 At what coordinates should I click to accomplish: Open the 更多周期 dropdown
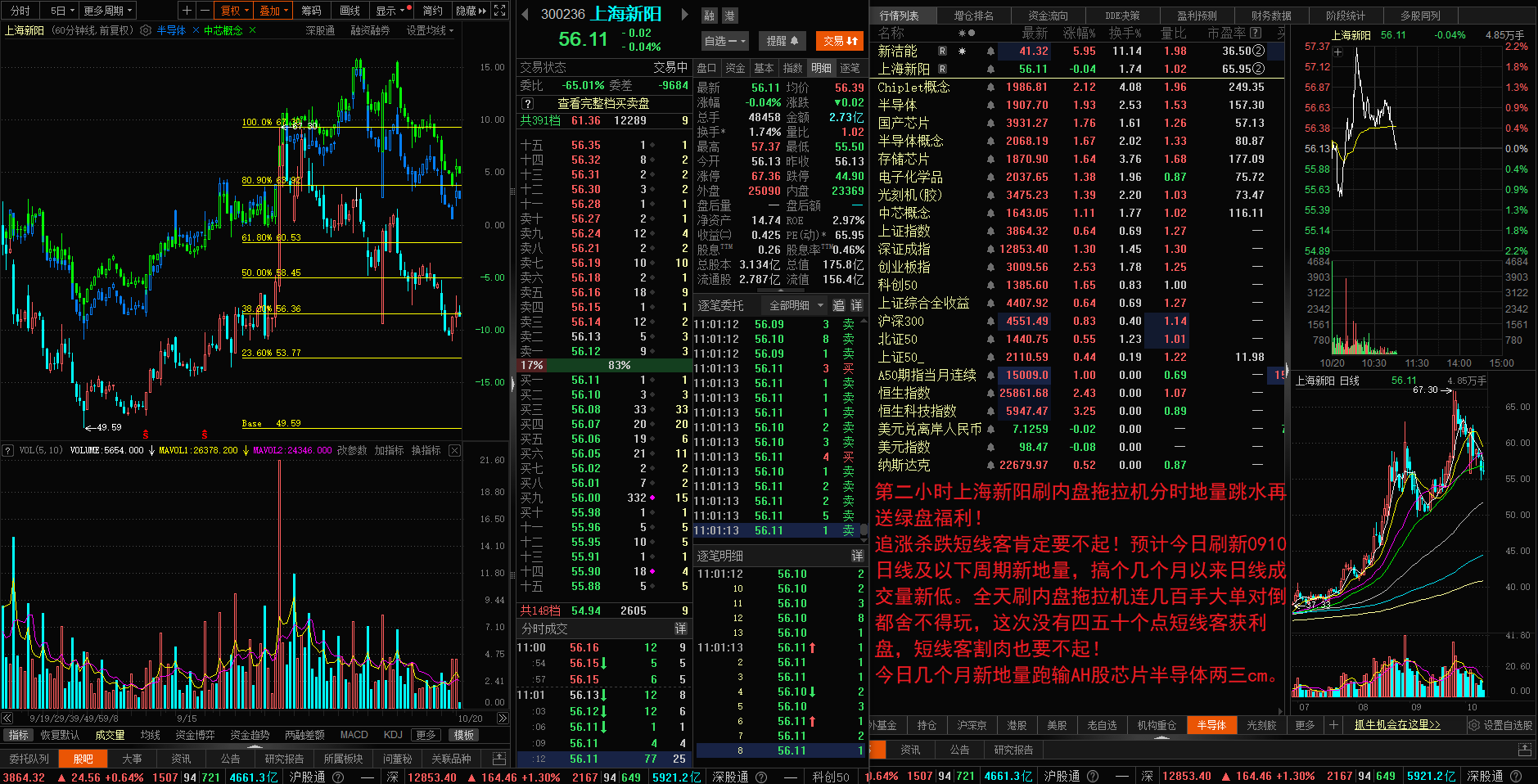pos(107,11)
